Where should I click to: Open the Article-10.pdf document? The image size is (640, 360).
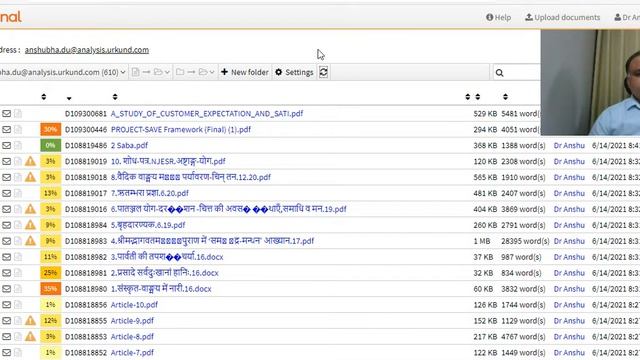point(134,304)
